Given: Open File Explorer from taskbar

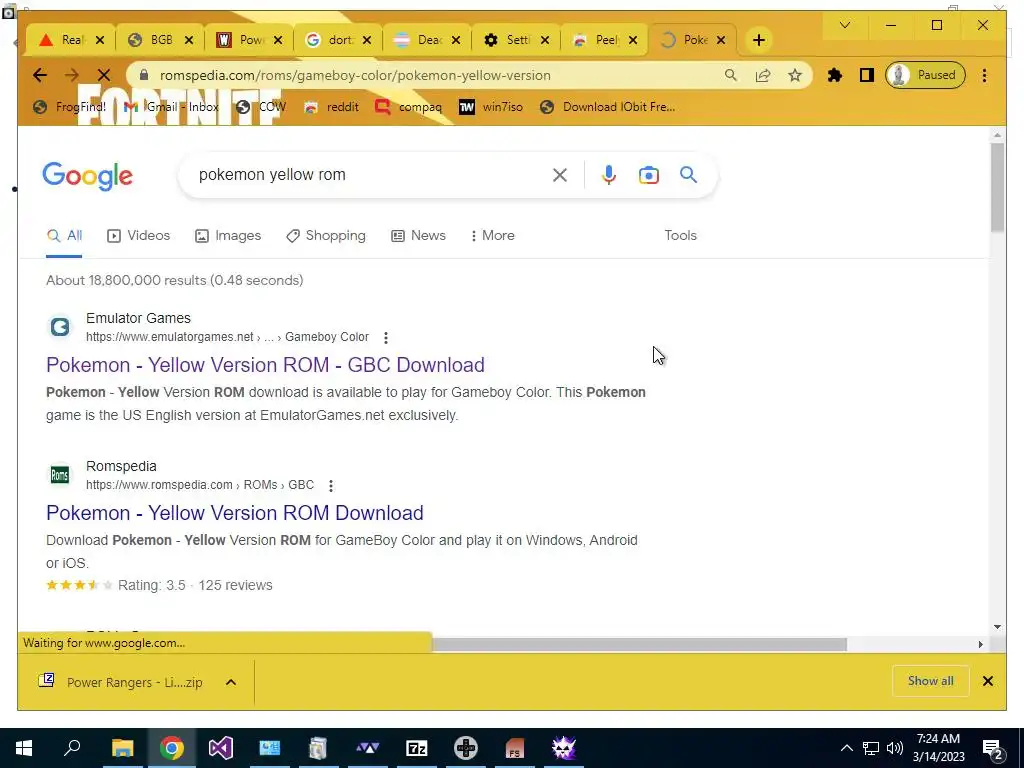Looking at the screenshot, I should 122,748.
